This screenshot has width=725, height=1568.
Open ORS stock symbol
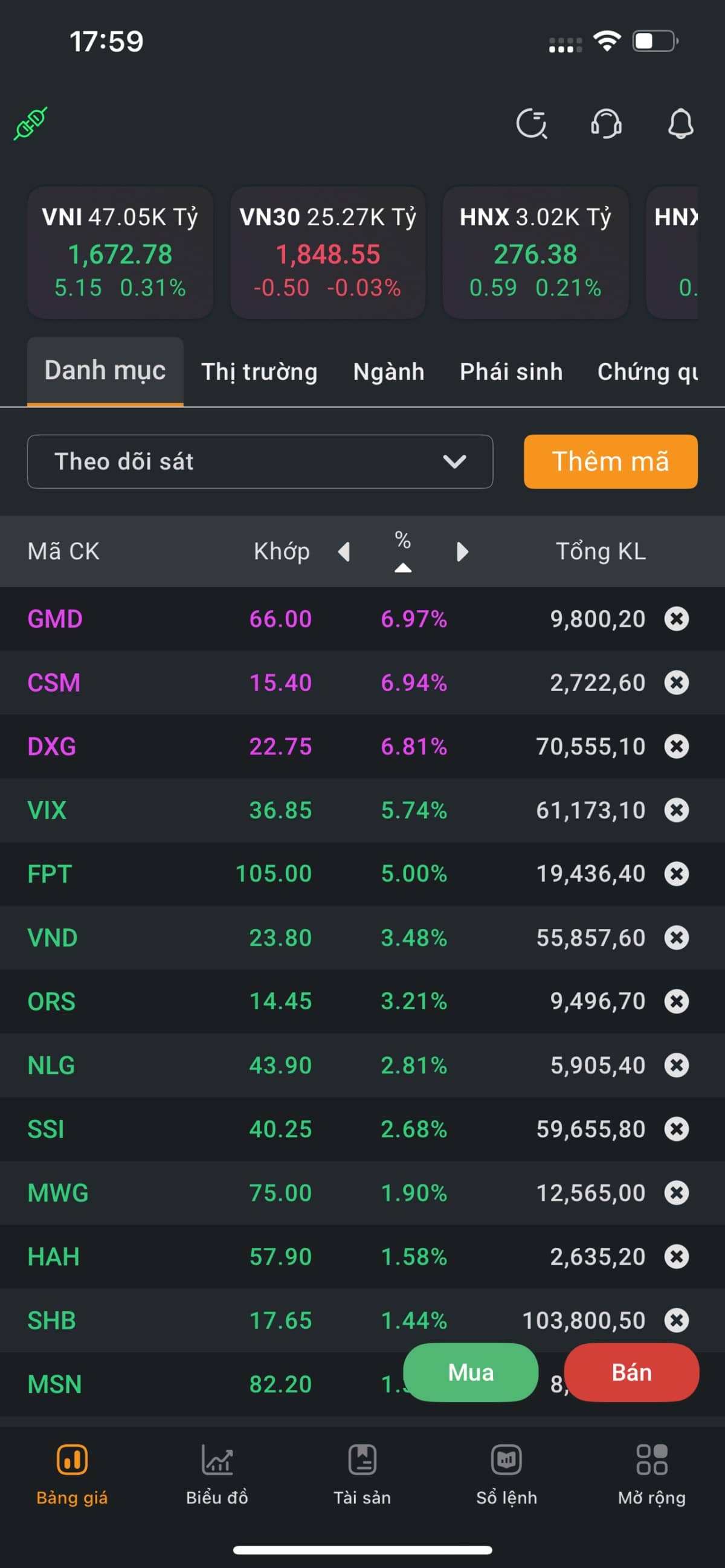[x=51, y=1002]
